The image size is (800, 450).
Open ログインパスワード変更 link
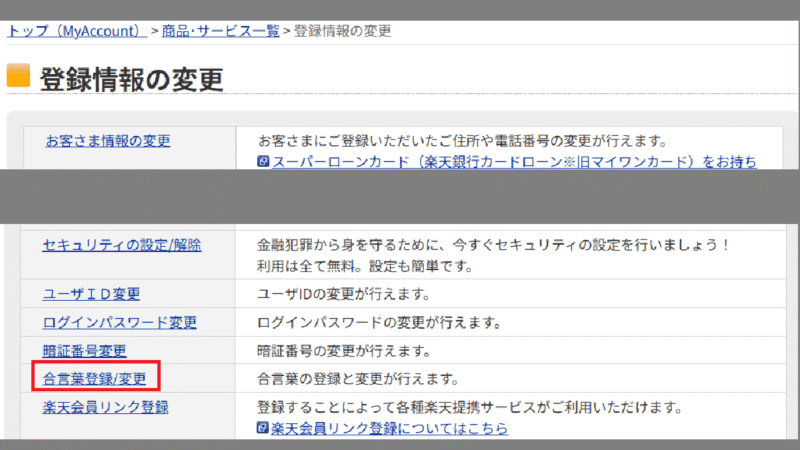119,322
